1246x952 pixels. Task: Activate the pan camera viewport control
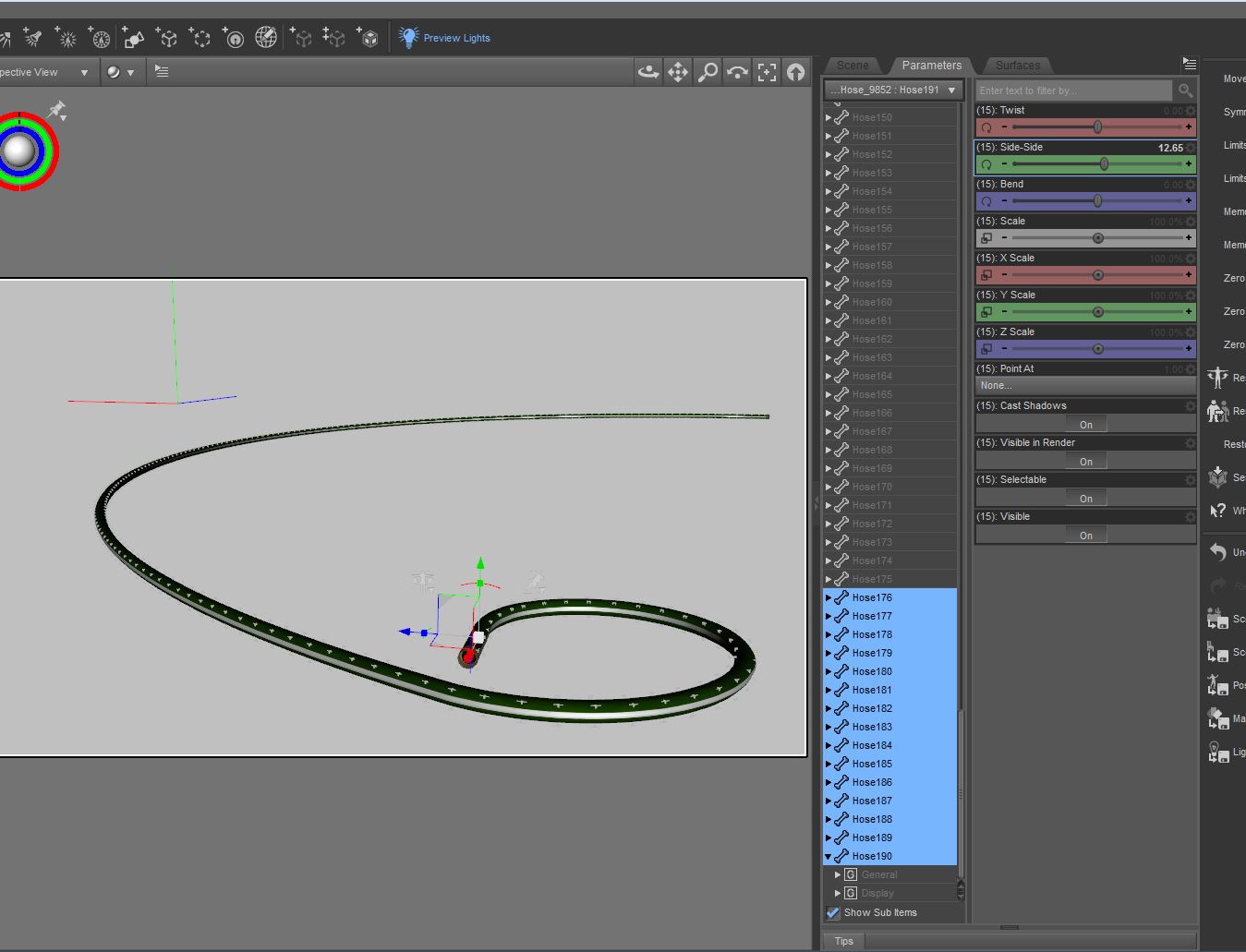pyautogui.click(x=678, y=72)
